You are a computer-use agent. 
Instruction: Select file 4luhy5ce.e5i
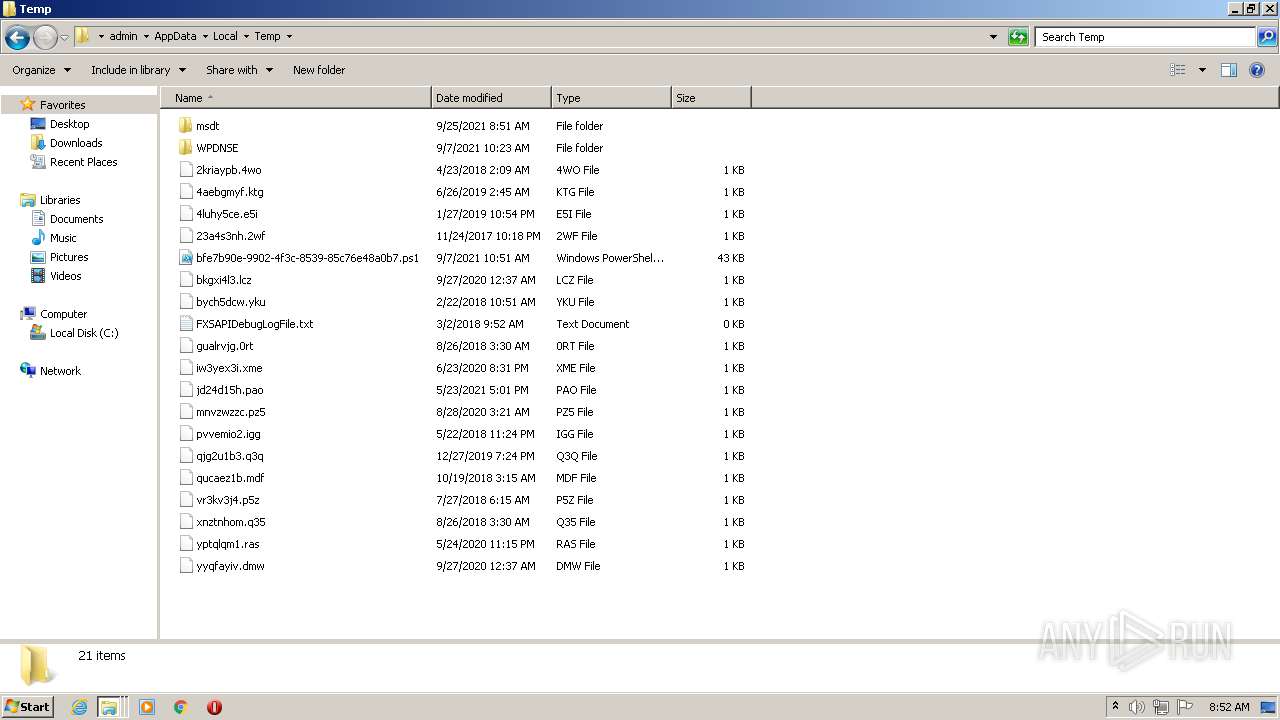227,214
